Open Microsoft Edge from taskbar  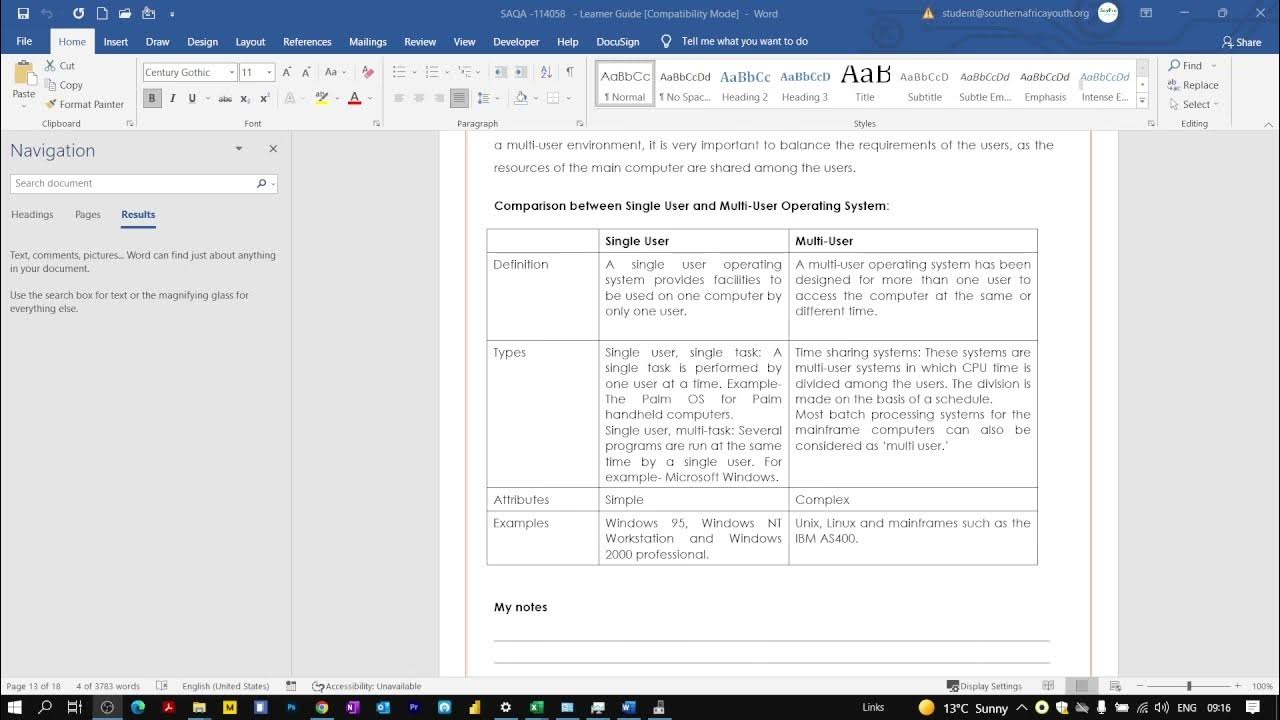pos(138,707)
